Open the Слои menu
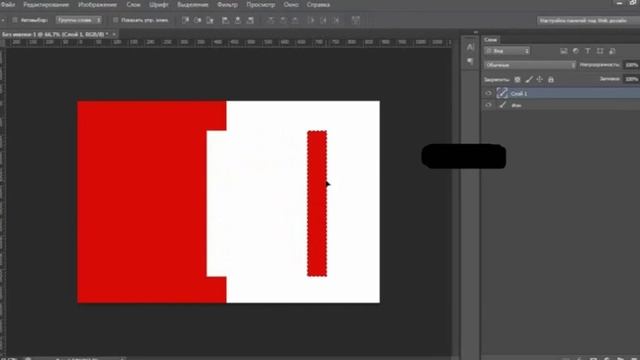 133,5
